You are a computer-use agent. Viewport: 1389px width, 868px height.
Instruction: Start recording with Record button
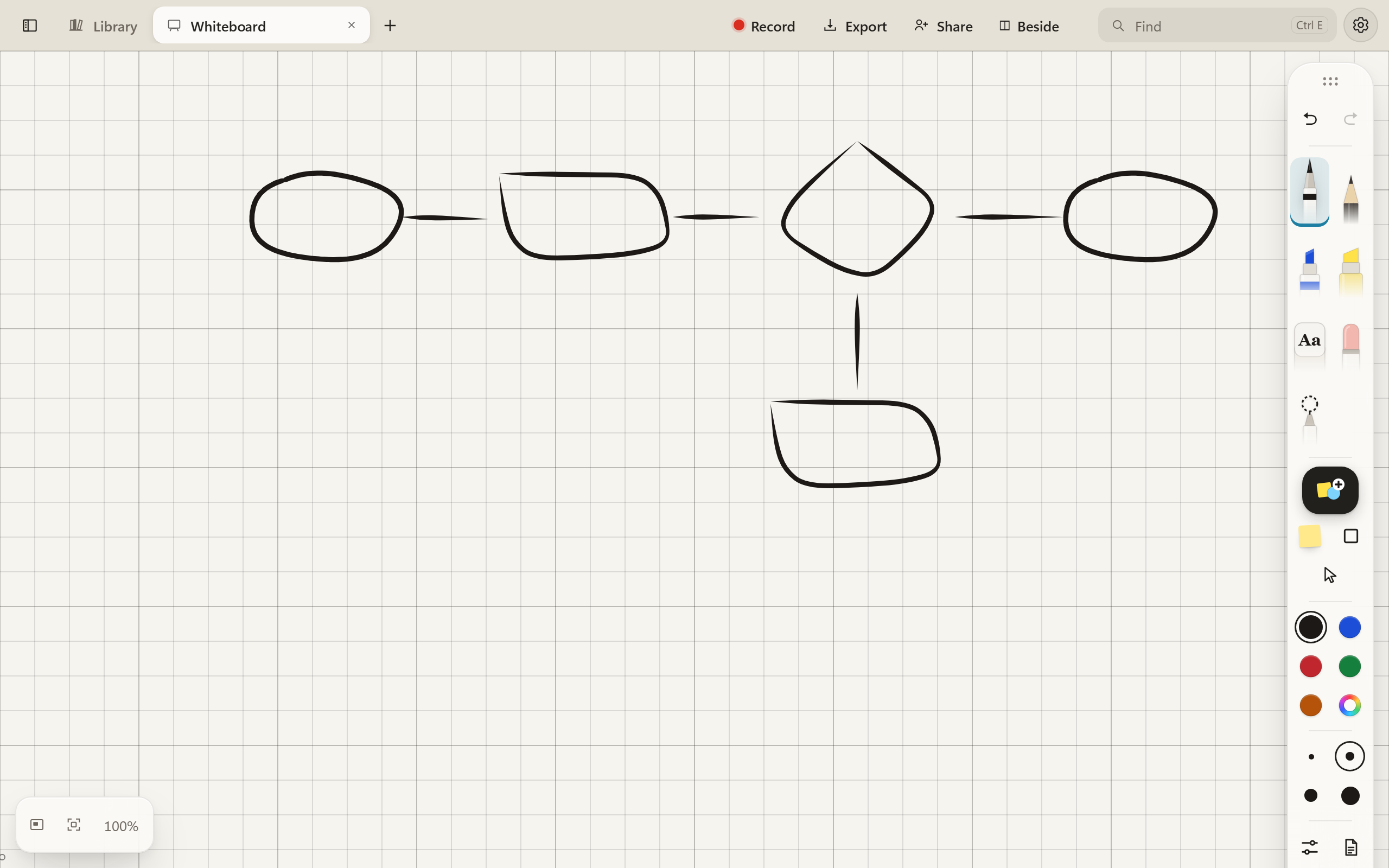pyautogui.click(x=763, y=26)
